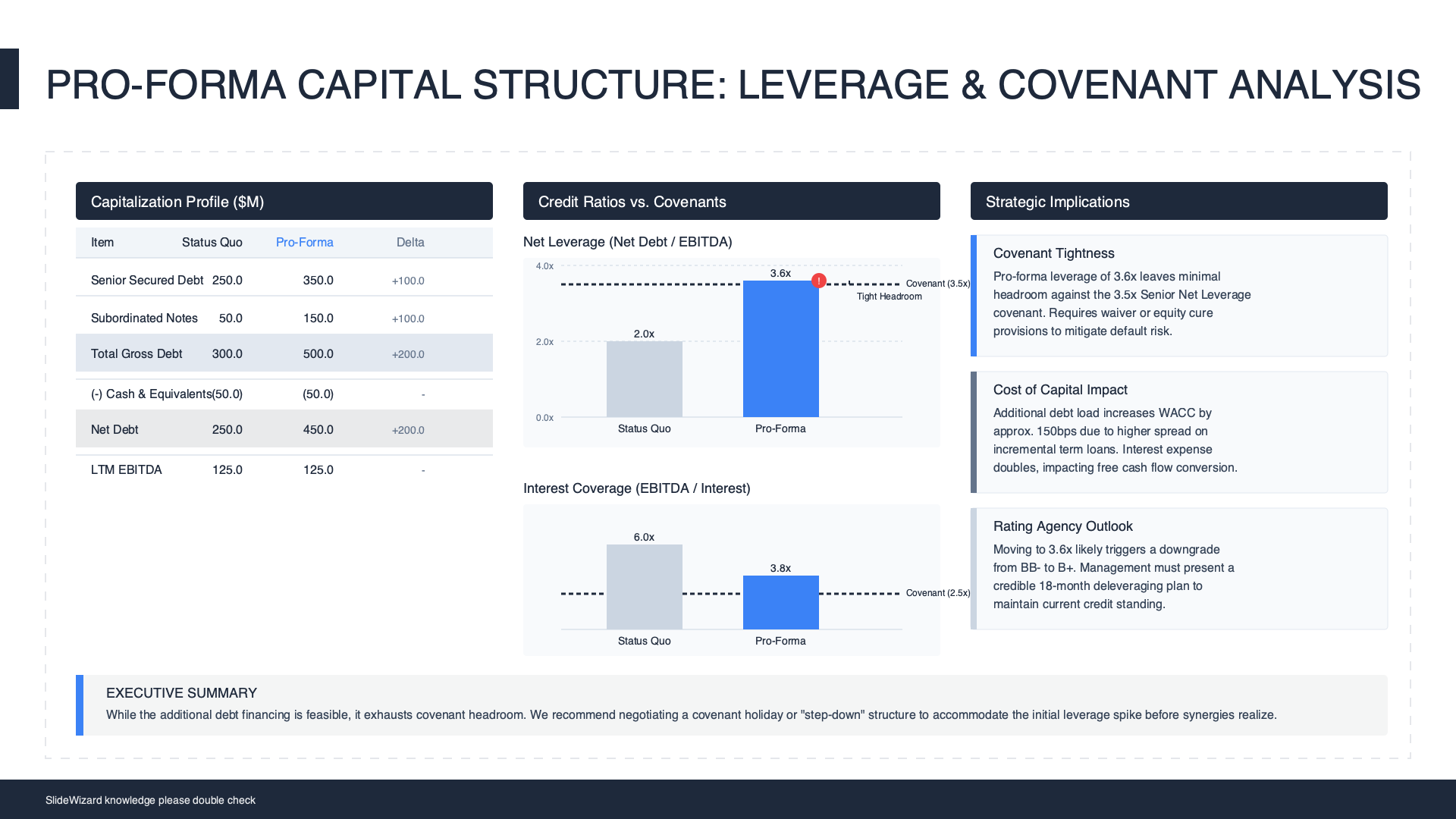The width and height of the screenshot is (1456, 819).
Task: Click the blue Pro-Forma interest coverage bar
Action: [x=780, y=602]
